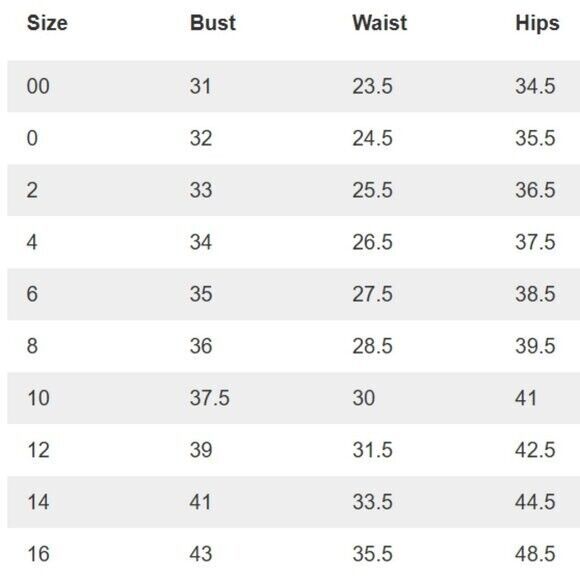Screen dimensions: 580x580
Task: Click bust value 33 for size 2
Action: [x=201, y=190]
